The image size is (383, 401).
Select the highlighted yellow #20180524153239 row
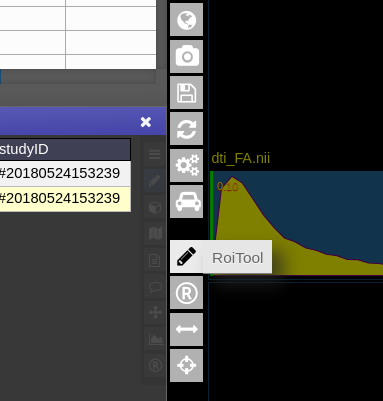[x=65, y=199]
